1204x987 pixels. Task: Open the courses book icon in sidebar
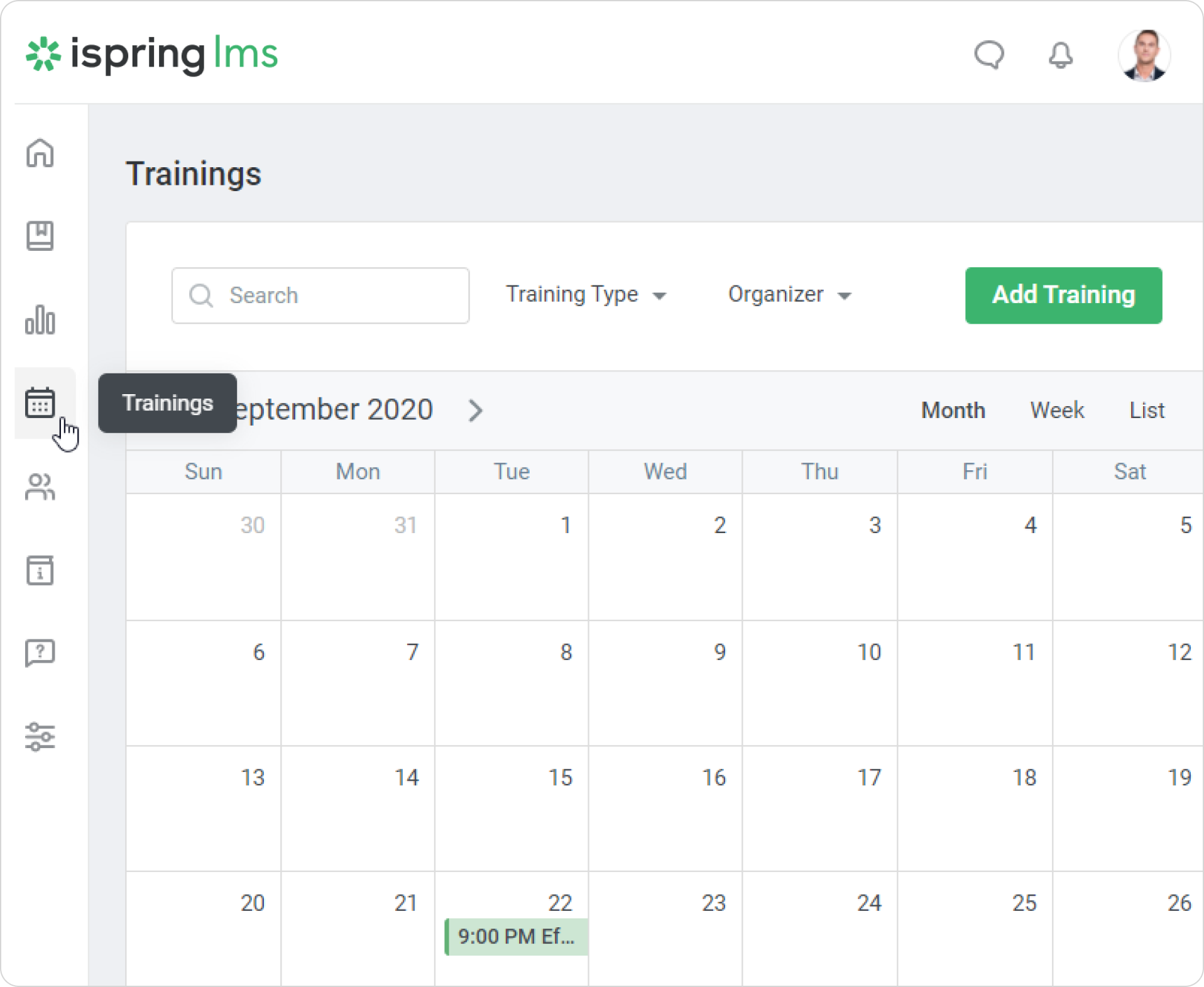click(40, 236)
